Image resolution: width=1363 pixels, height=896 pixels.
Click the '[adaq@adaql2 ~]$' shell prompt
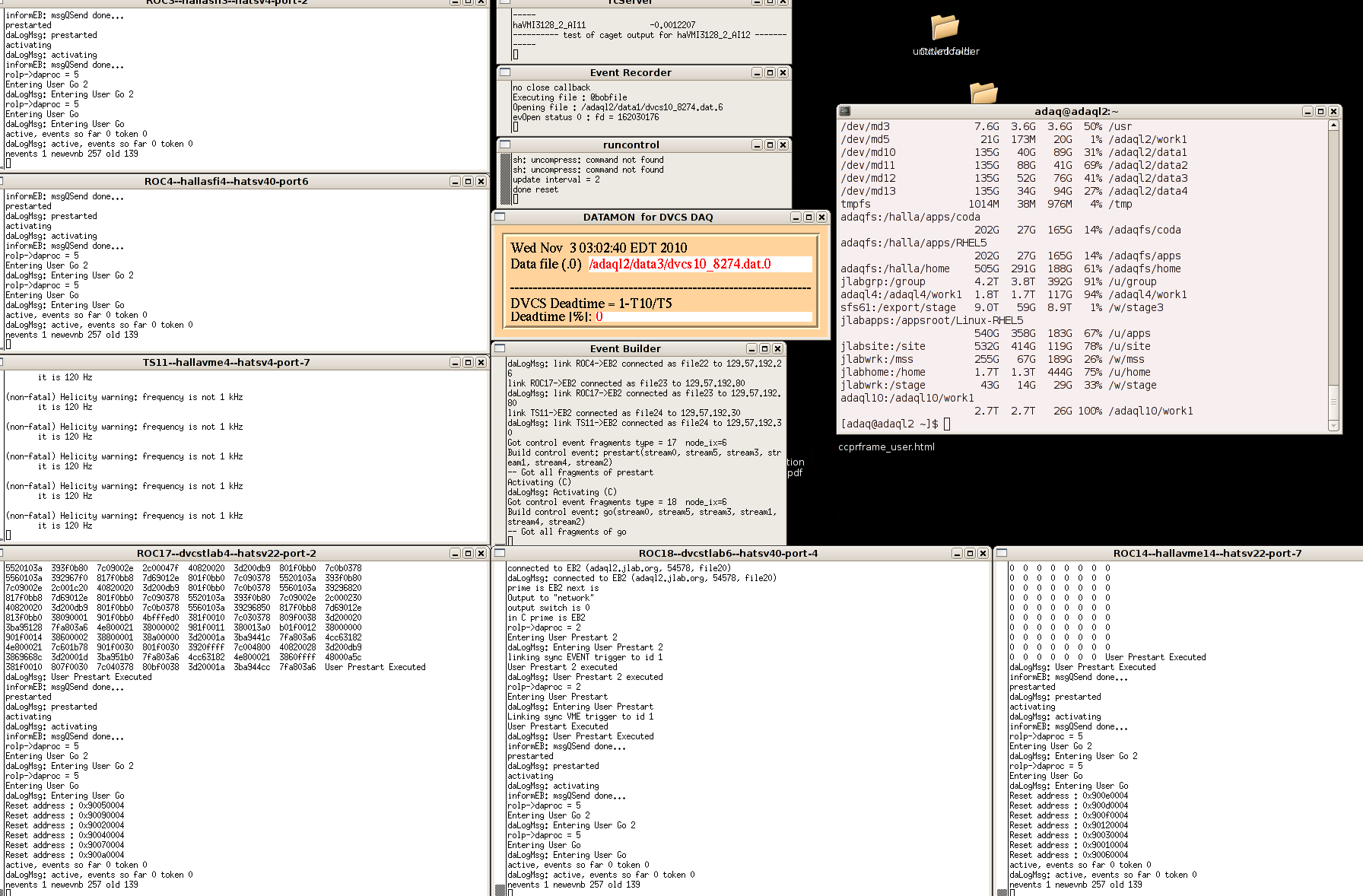coord(889,424)
